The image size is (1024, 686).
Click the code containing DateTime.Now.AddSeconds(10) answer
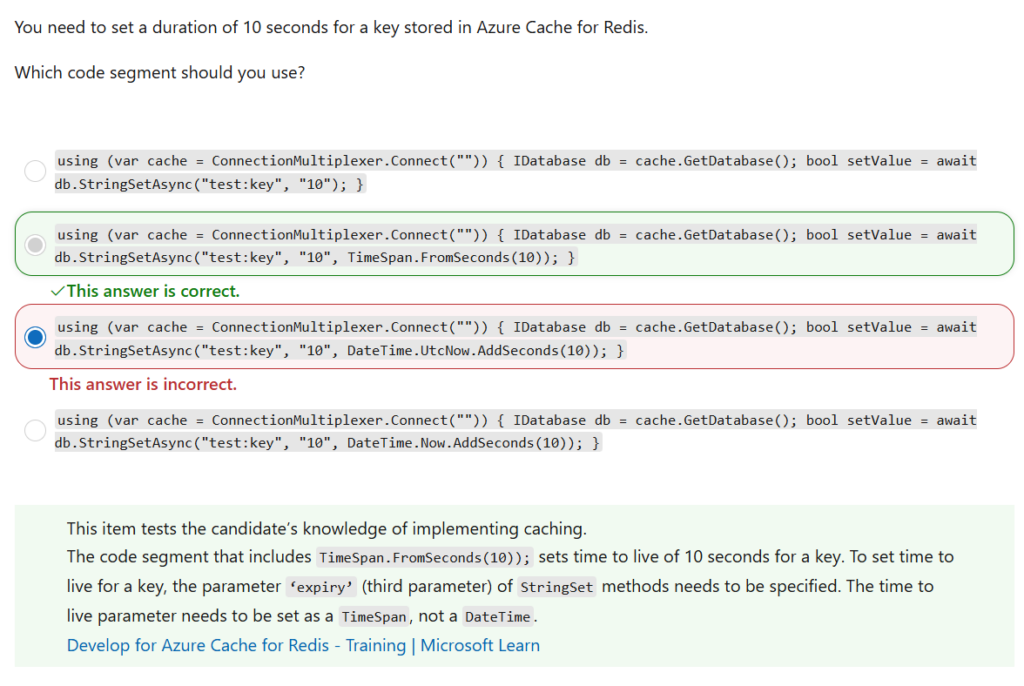[x=516, y=431]
